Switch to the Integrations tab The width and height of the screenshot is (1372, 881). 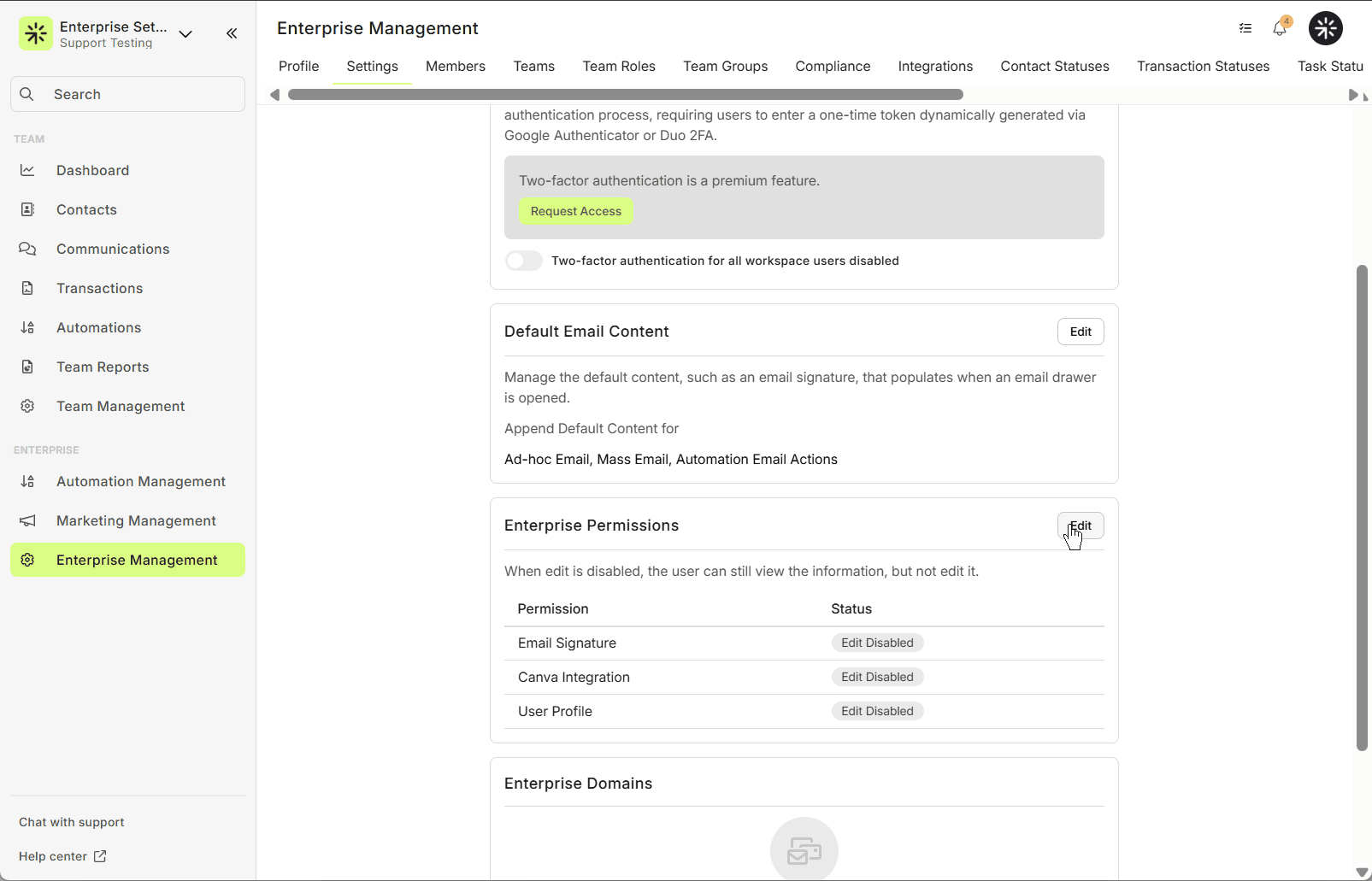point(935,66)
